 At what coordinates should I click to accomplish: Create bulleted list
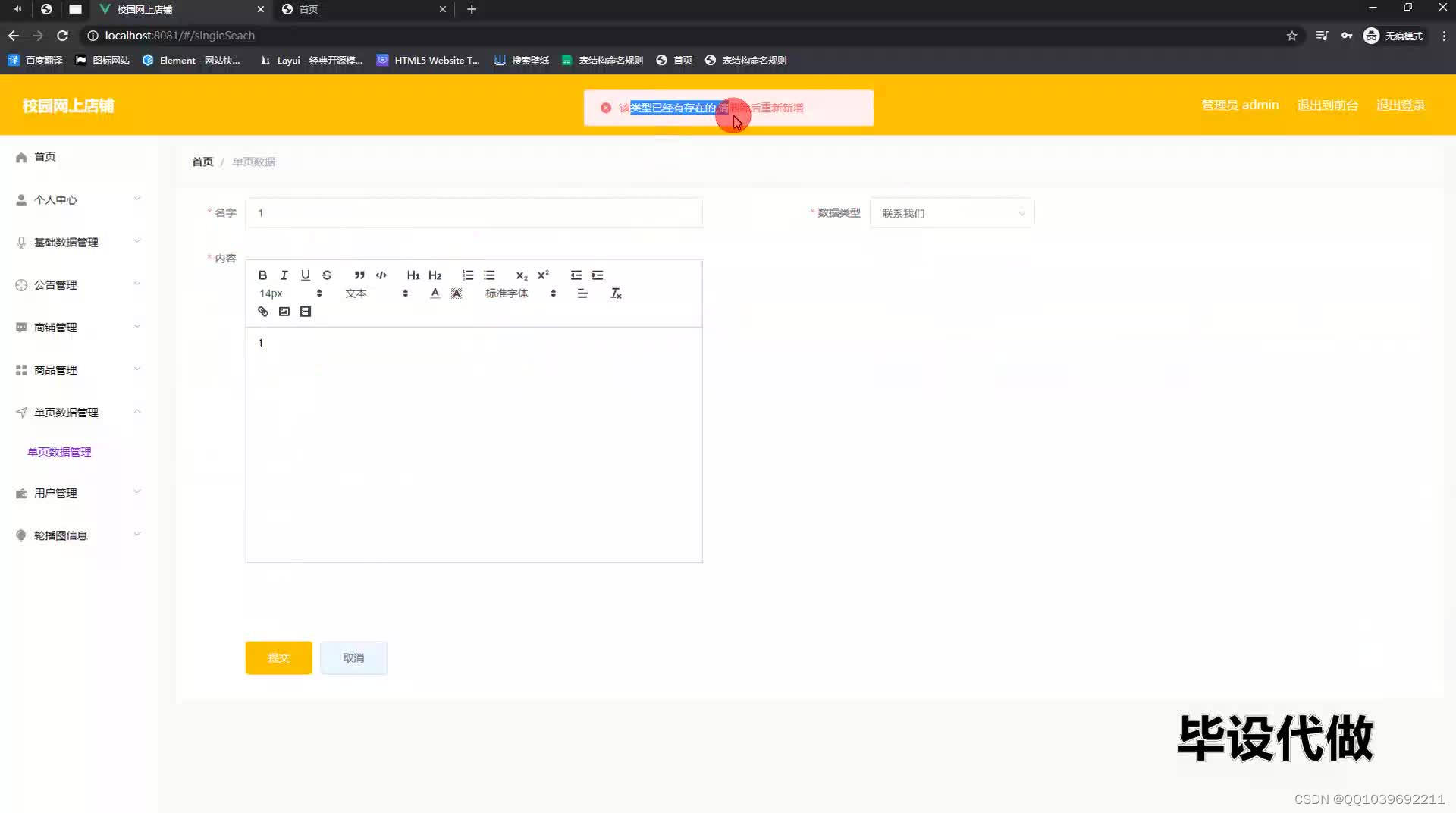[489, 275]
